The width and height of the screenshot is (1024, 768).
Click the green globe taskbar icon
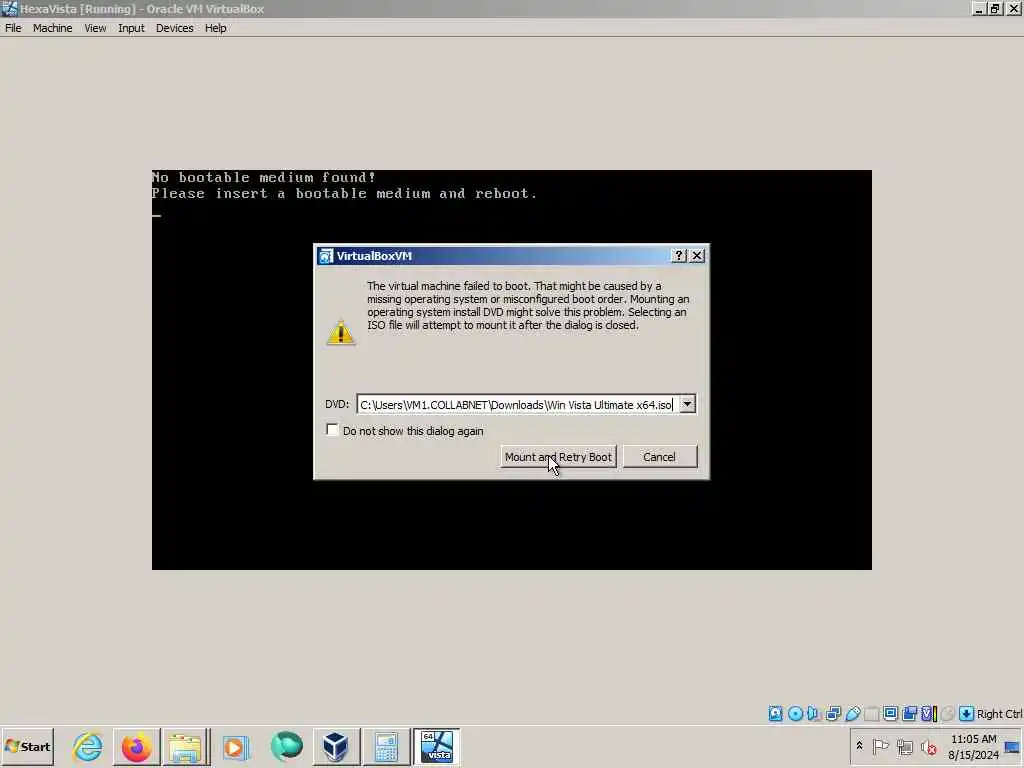(286, 746)
